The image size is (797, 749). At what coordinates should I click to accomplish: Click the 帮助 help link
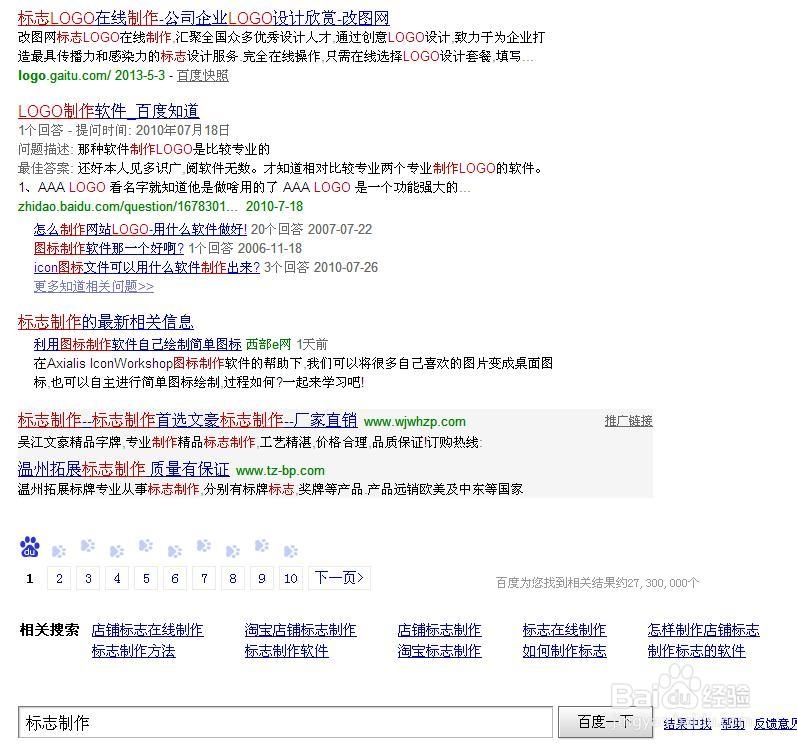click(x=732, y=724)
